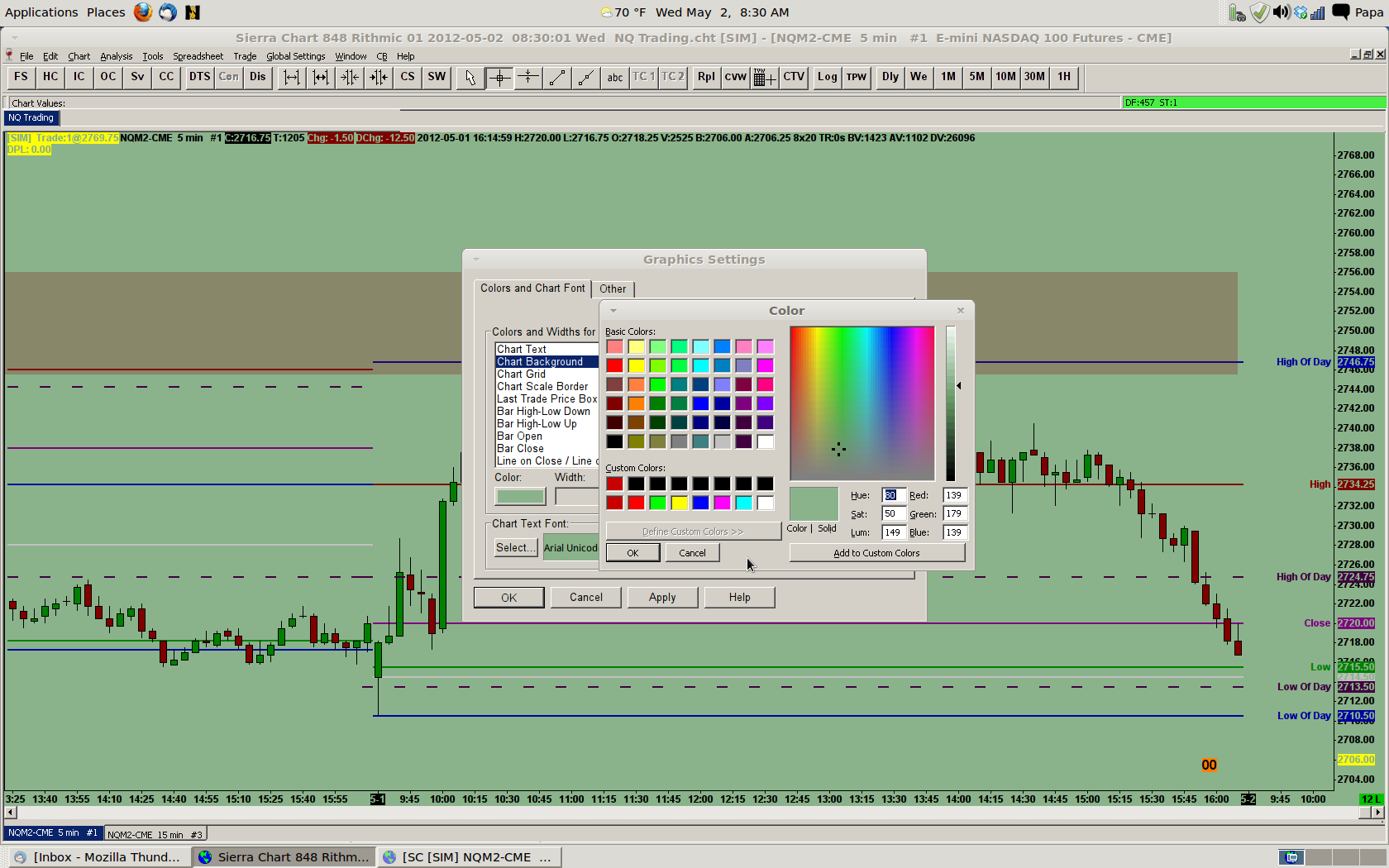Click the Select... font button

[x=515, y=547]
